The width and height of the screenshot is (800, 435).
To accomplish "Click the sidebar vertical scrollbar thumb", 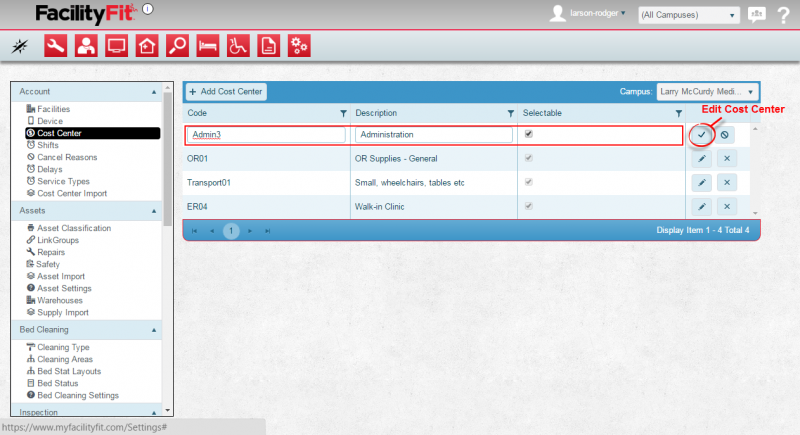I will click(x=167, y=159).
